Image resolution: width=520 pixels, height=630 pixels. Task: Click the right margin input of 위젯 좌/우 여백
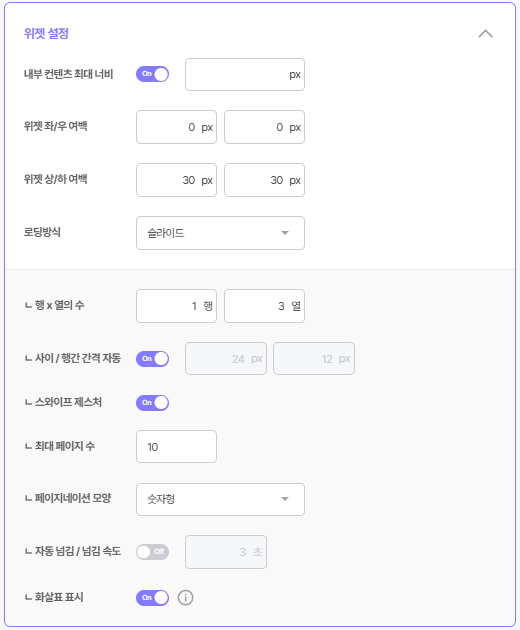(264, 127)
